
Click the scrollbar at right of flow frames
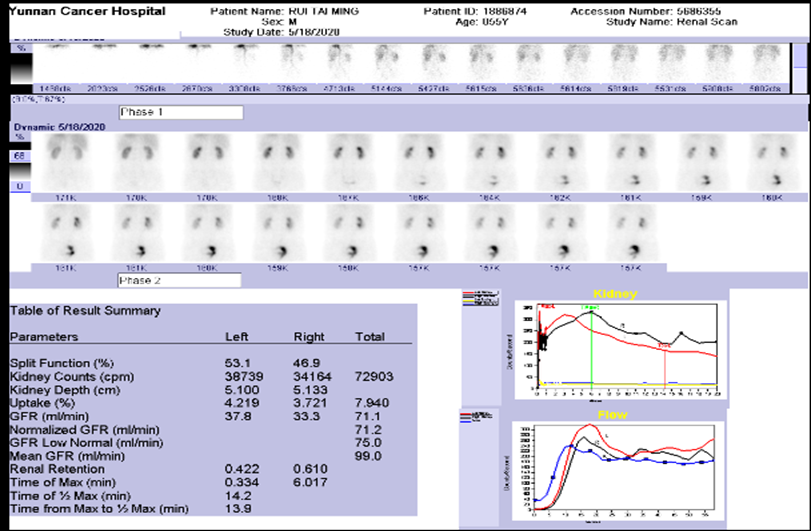tap(799, 68)
